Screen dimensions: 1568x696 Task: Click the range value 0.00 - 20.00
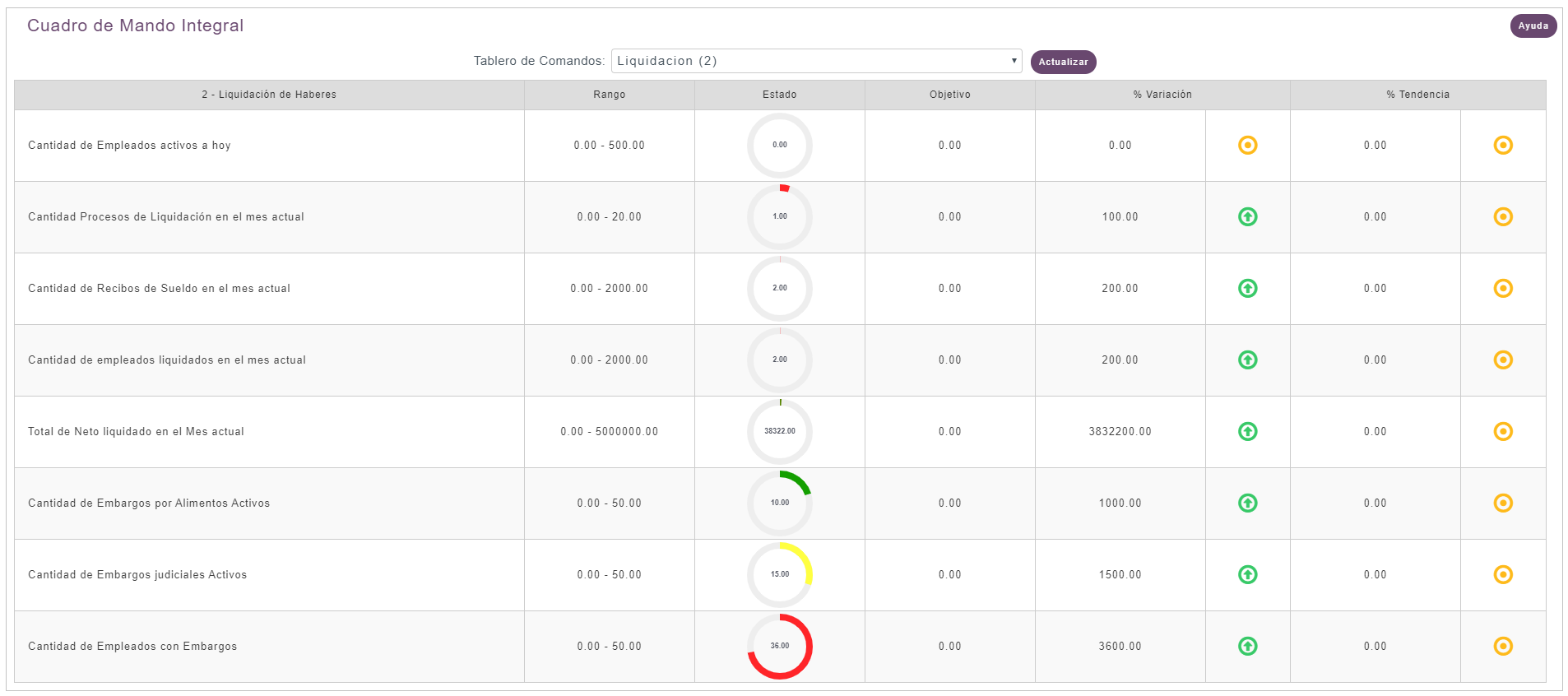click(610, 217)
